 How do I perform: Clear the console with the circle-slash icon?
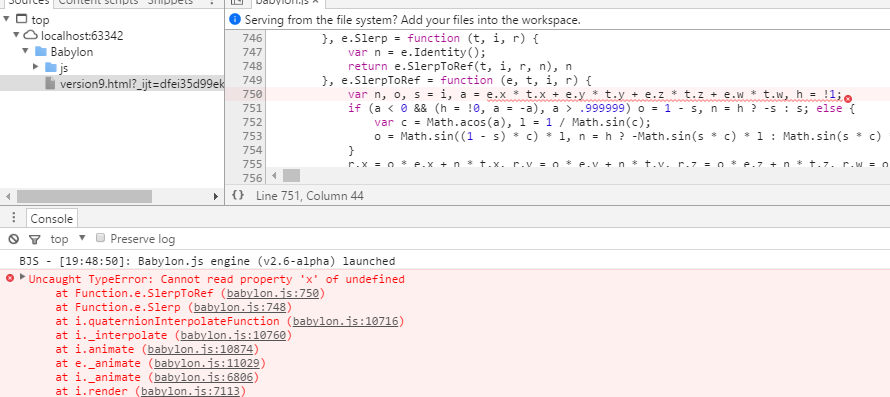(x=14, y=239)
